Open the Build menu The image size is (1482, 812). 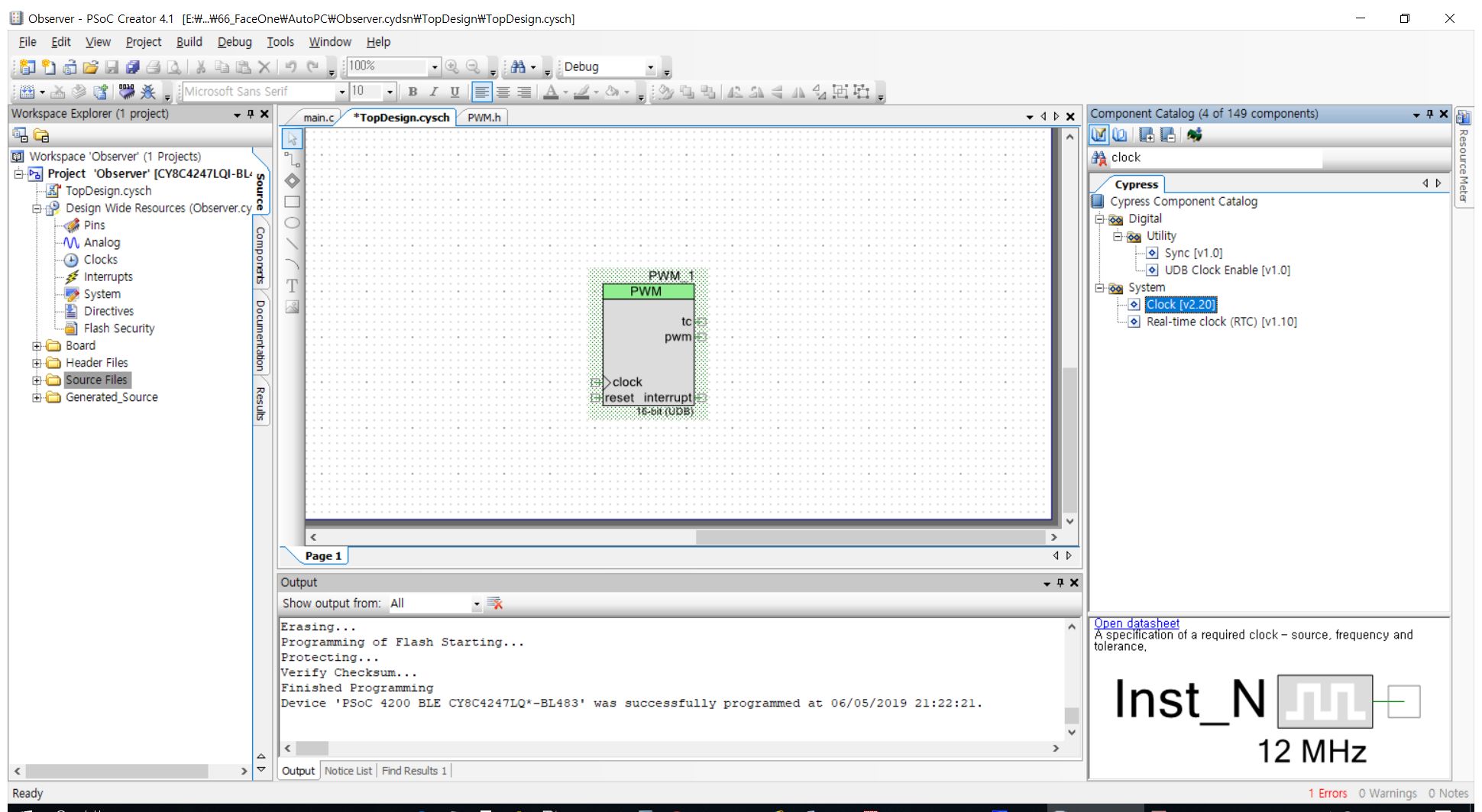click(189, 42)
